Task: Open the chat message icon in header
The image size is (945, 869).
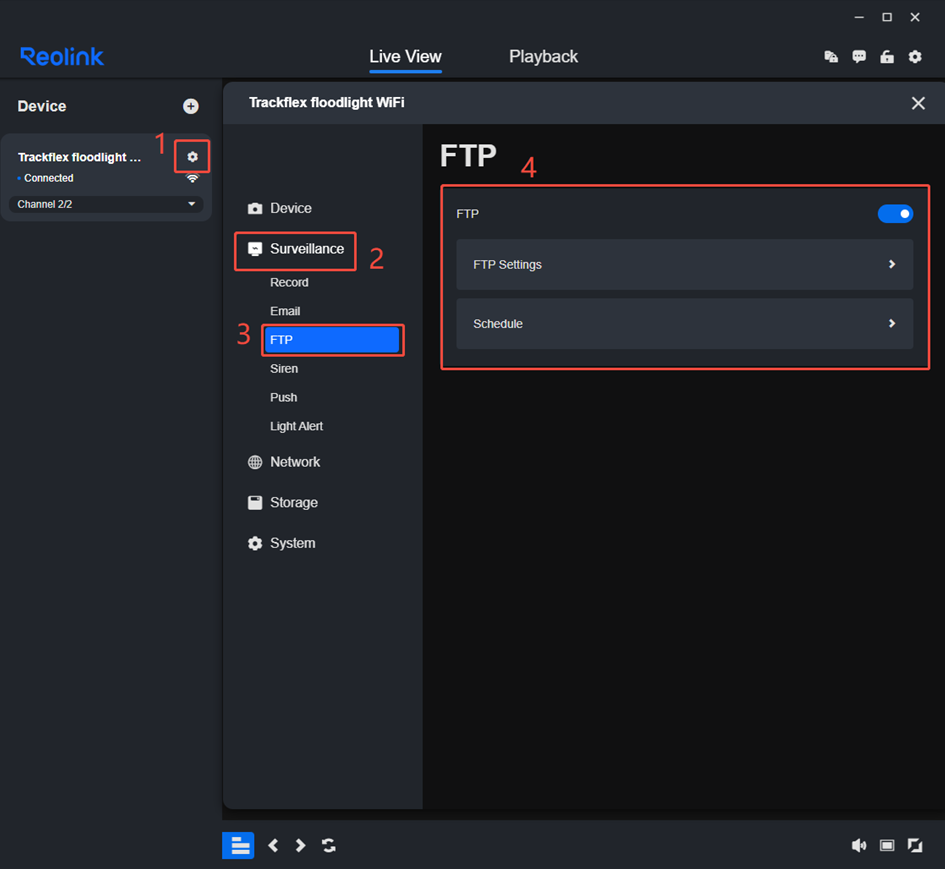Action: click(859, 57)
